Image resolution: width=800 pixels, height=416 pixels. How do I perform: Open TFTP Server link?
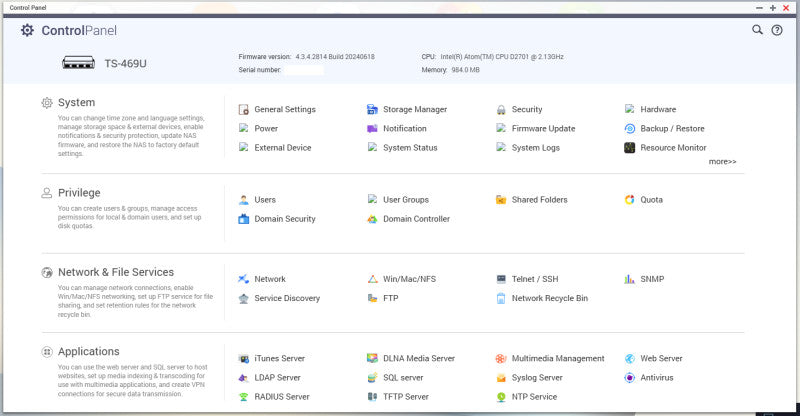tap(406, 397)
